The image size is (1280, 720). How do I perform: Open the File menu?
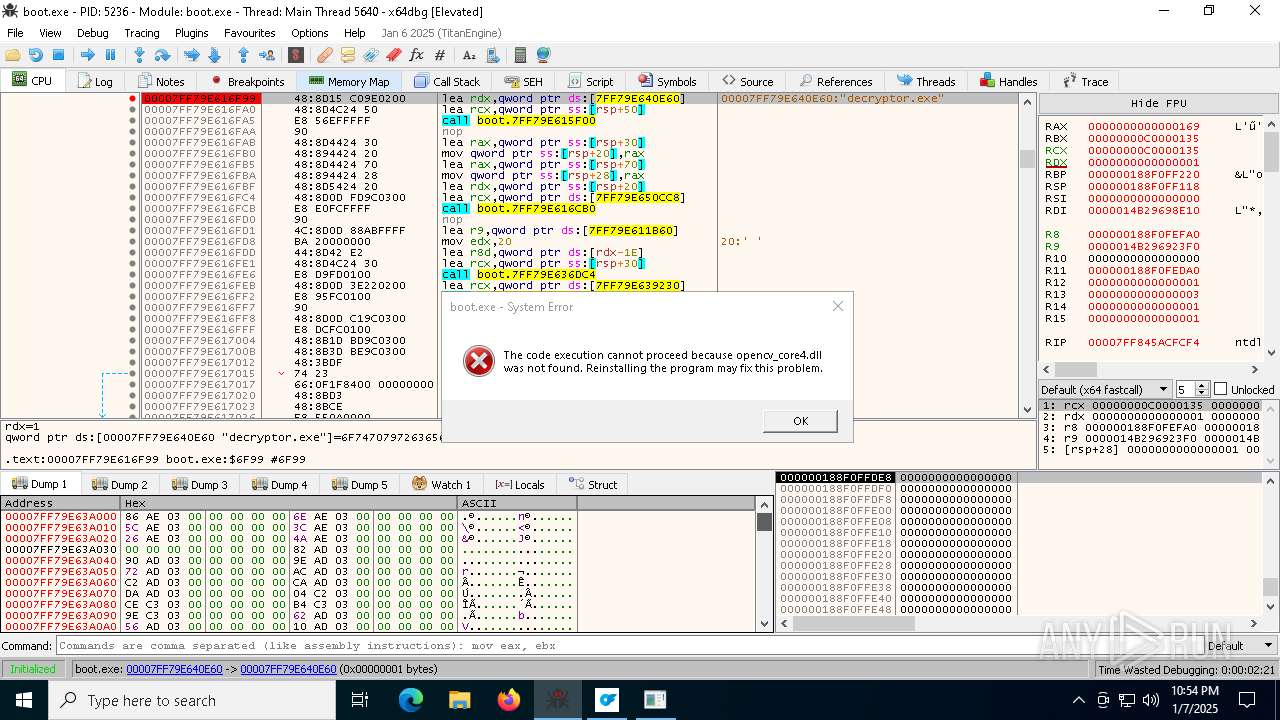pyautogui.click(x=15, y=33)
